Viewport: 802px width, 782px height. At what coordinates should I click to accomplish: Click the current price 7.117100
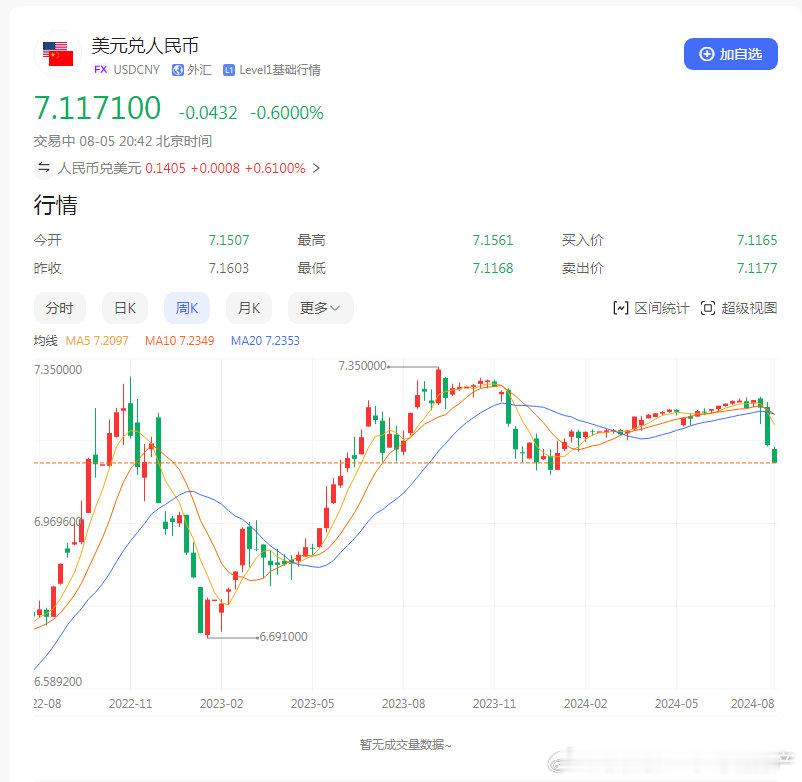pos(98,108)
